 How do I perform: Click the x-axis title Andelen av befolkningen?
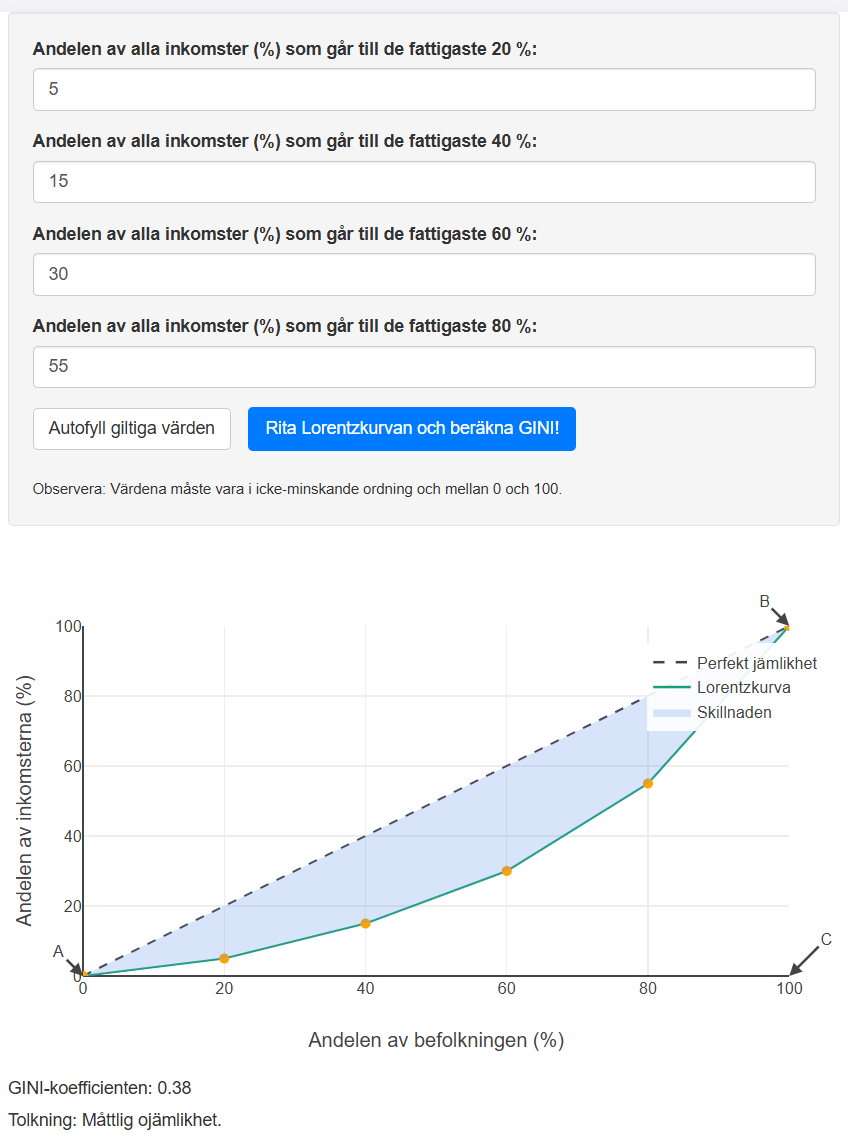436,1040
